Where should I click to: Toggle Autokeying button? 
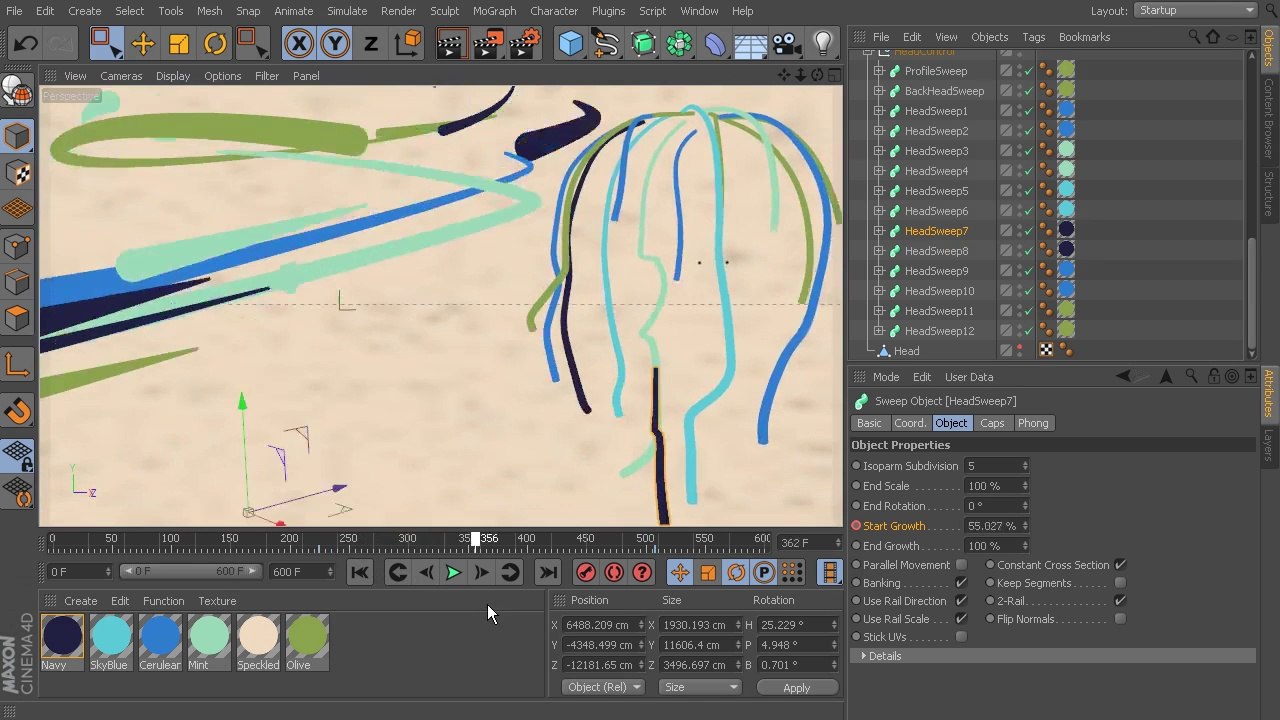coord(614,572)
